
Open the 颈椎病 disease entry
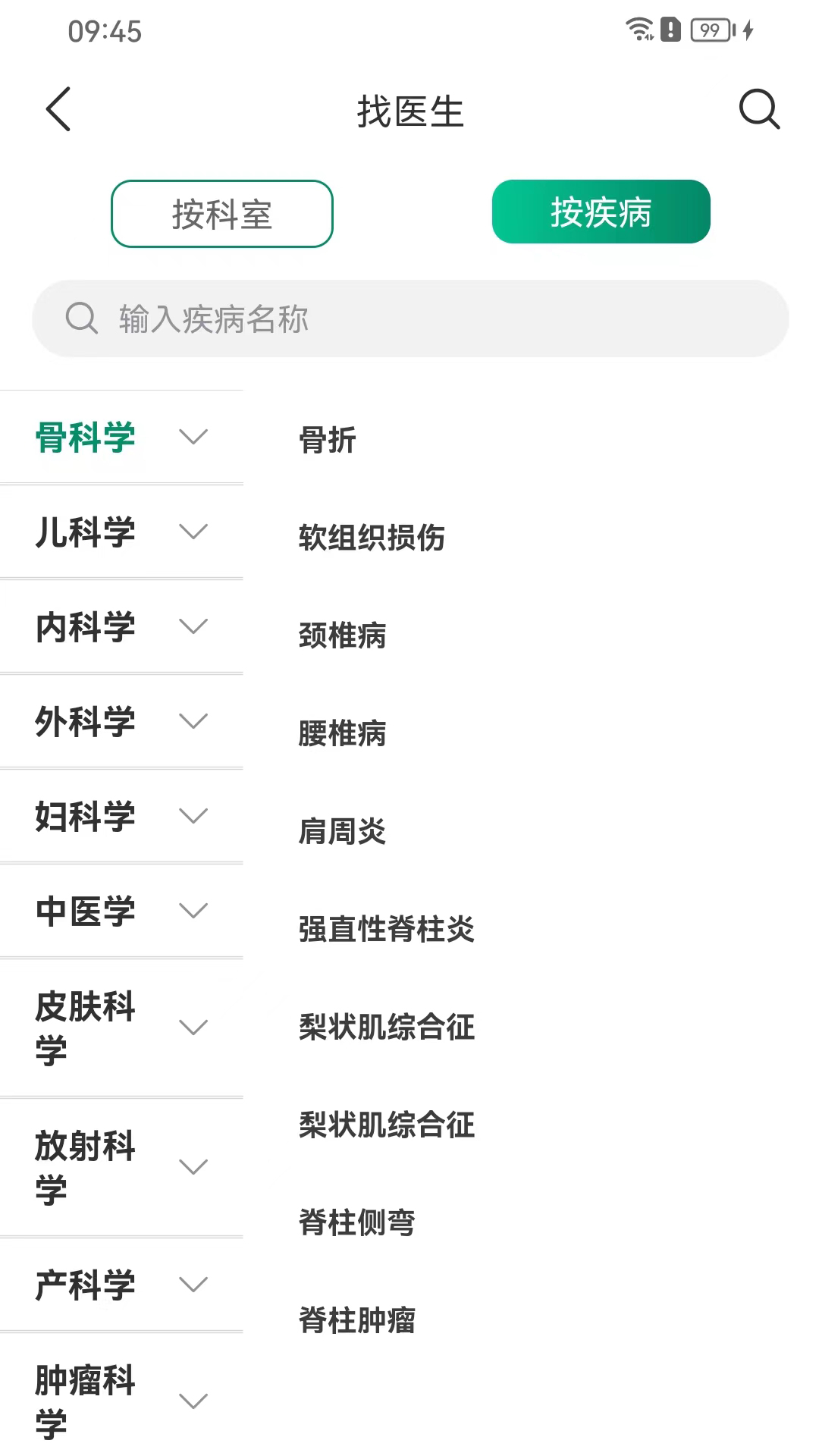[342, 635]
